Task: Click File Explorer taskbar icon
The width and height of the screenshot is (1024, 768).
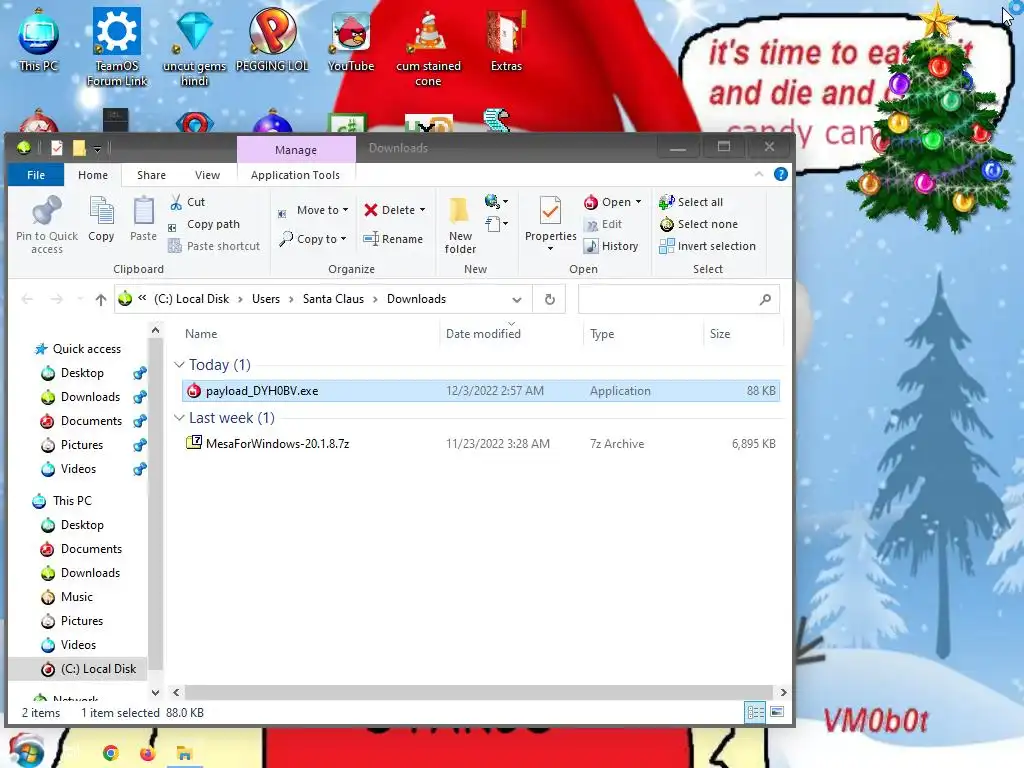Action: point(184,754)
